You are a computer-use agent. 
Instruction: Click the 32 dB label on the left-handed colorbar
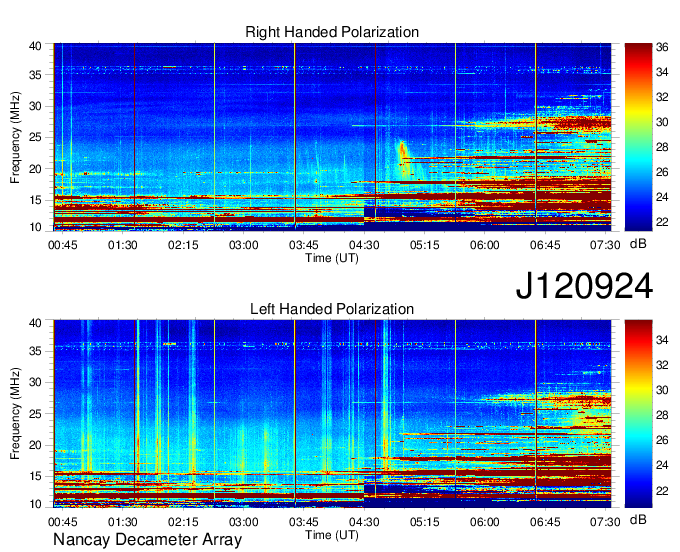coord(662,365)
